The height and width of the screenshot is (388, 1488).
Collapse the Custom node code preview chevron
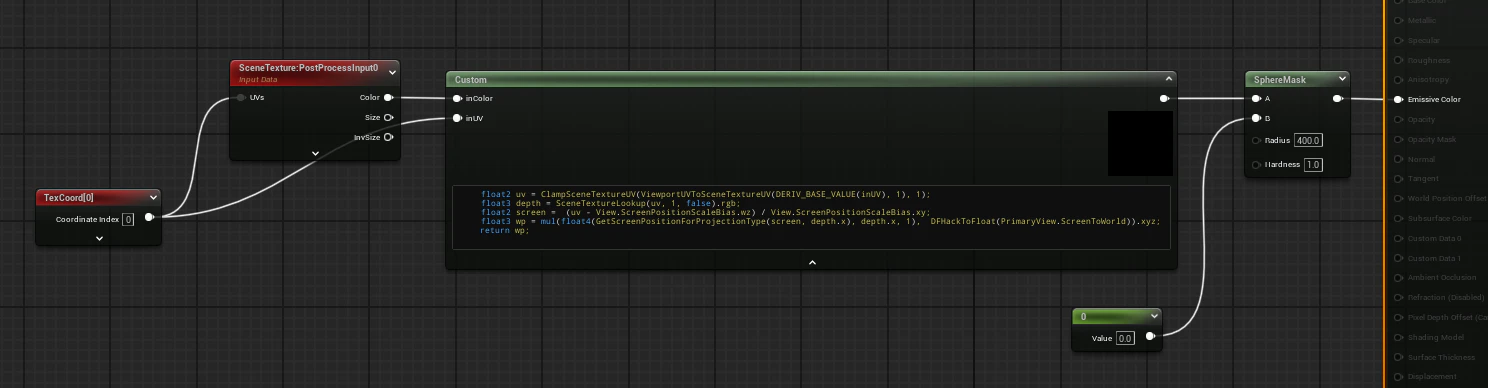coord(812,262)
